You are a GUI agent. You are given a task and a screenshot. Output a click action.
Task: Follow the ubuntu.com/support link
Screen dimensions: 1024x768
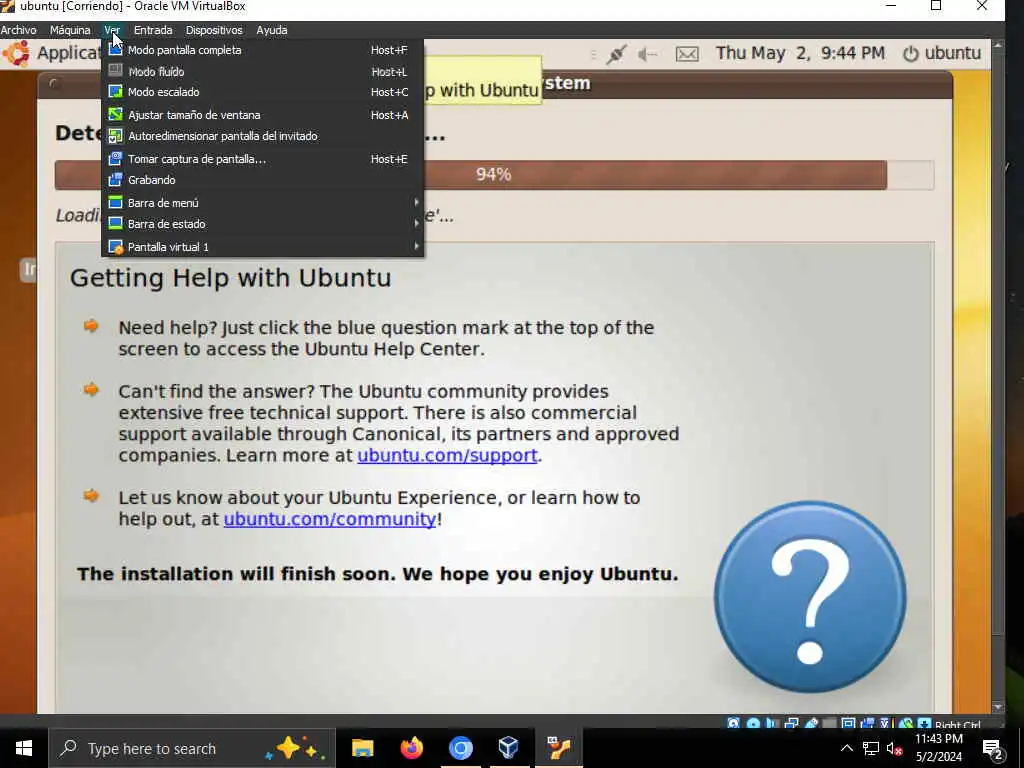(x=447, y=455)
